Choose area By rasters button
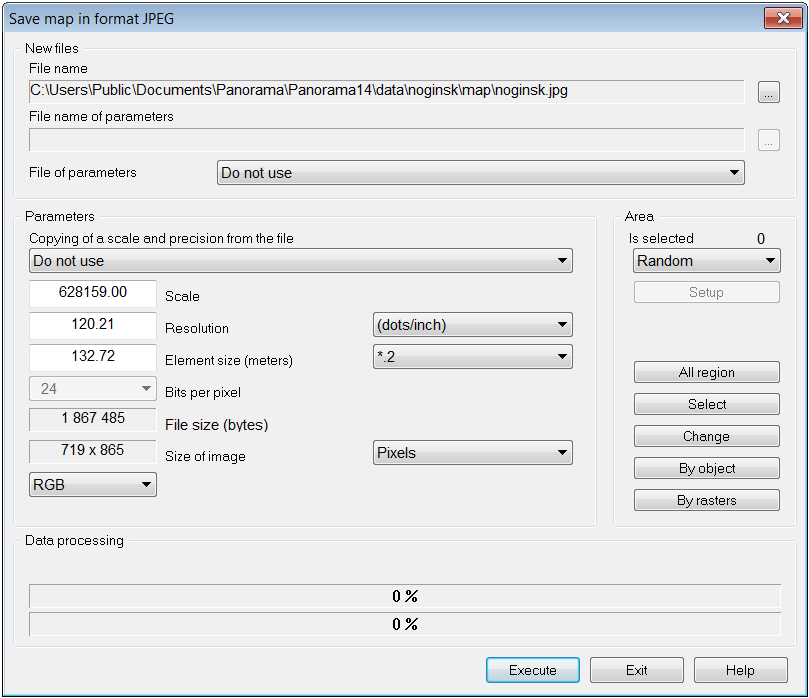The width and height of the screenshot is (809, 698). point(706,501)
